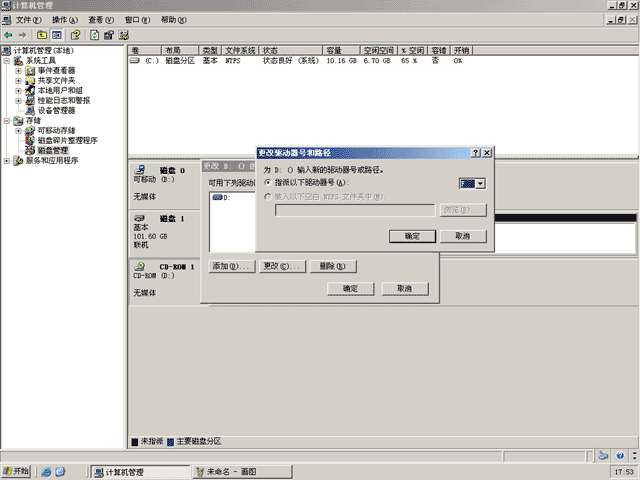Screen dimensions: 640x480
Task: Collapse the 系统工具 tree node
Action: [7, 60]
